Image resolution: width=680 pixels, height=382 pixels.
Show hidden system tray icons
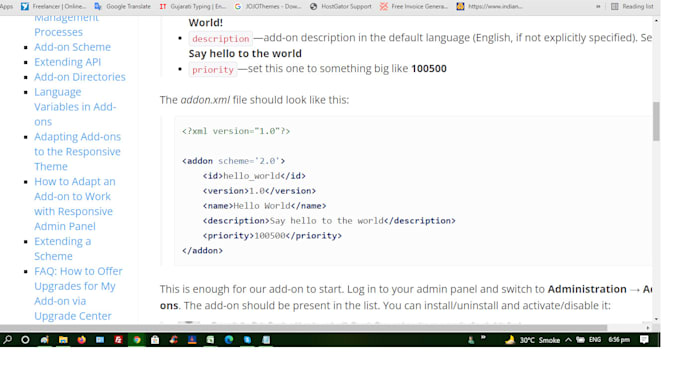coord(568,340)
